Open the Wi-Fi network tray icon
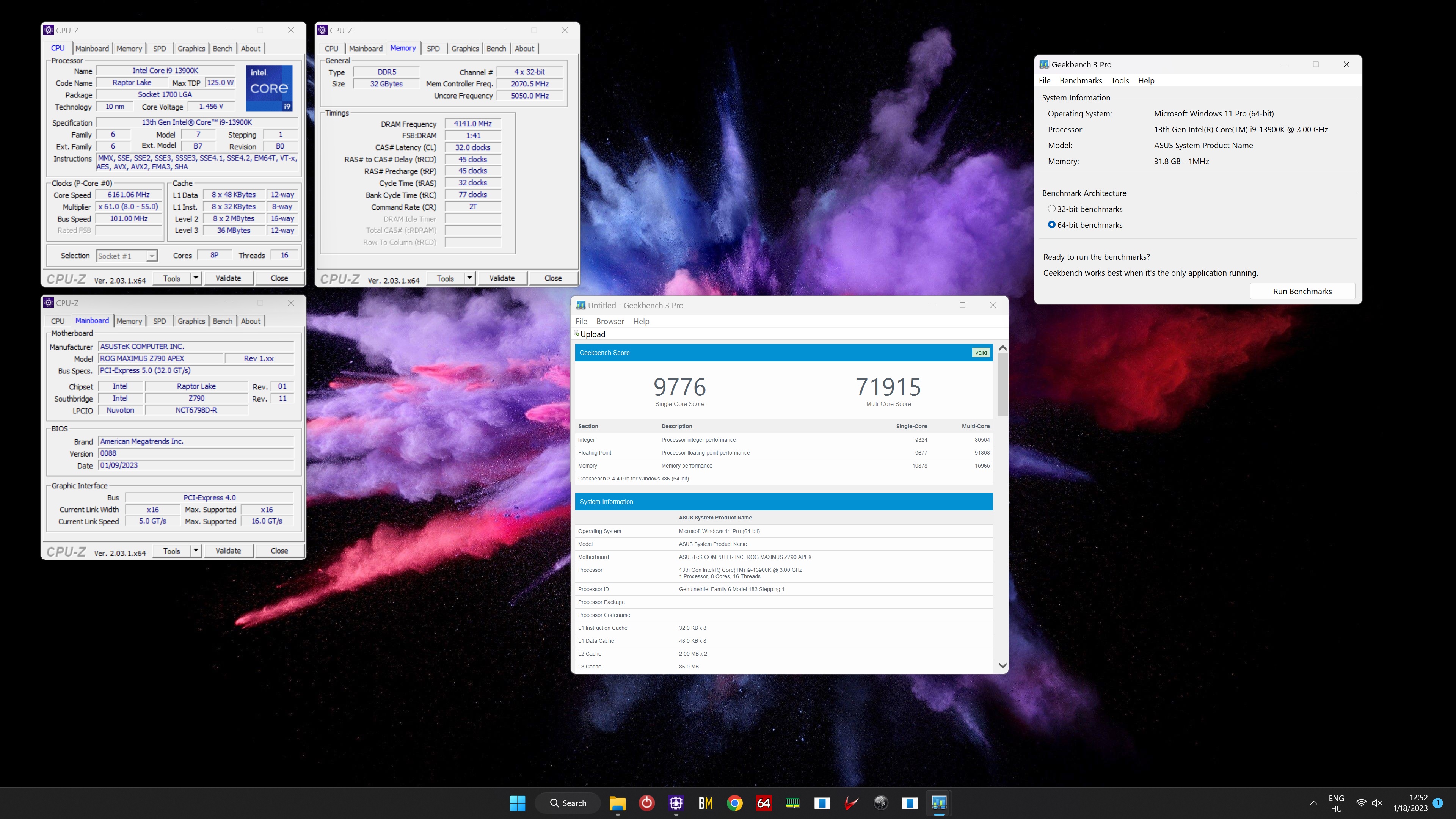Screen dimensions: 1456x819 pyautogui.click(x=1361, y=803)
